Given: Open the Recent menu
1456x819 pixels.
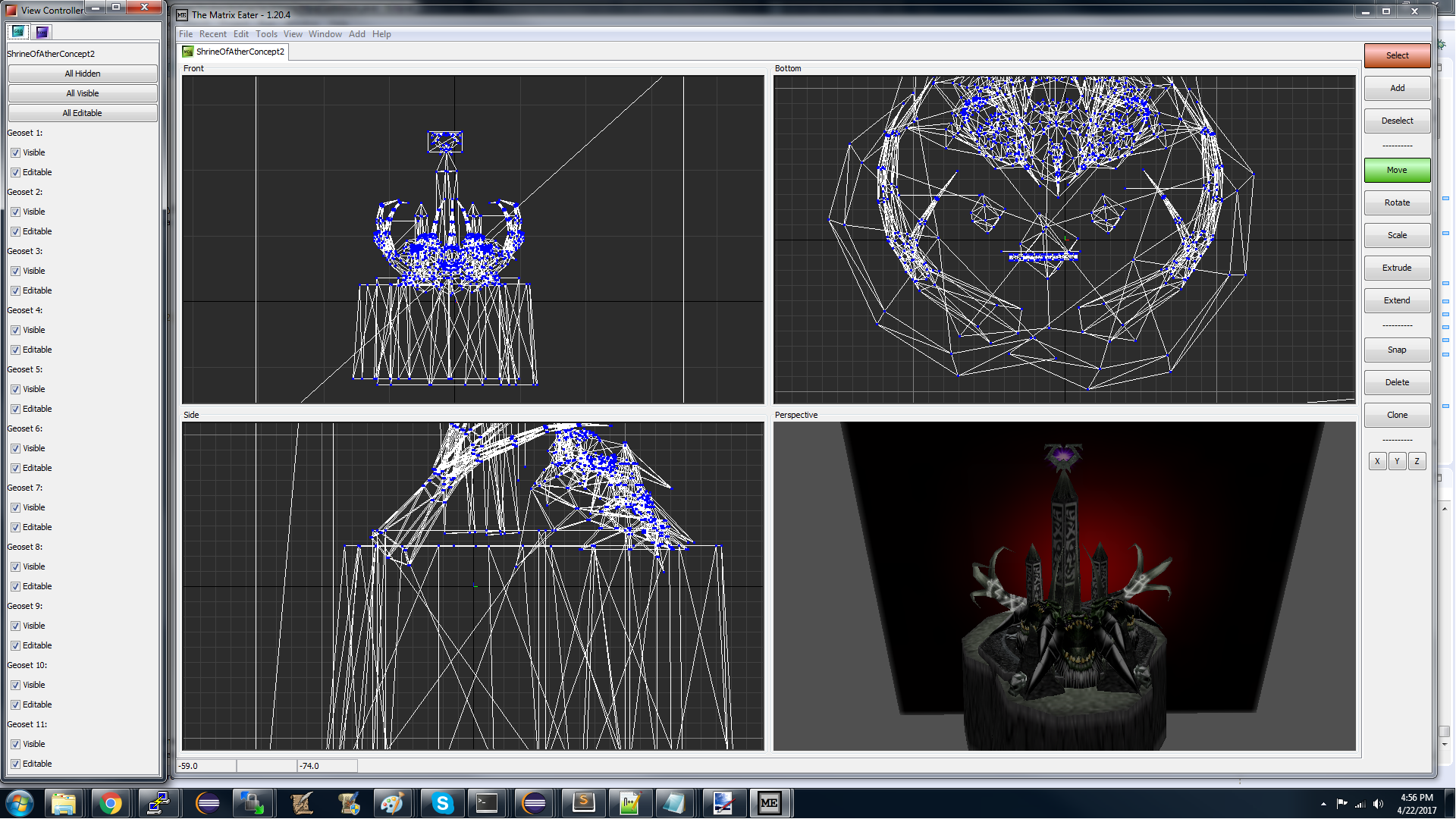Looking at the screenshot, I should coord(213,34).
